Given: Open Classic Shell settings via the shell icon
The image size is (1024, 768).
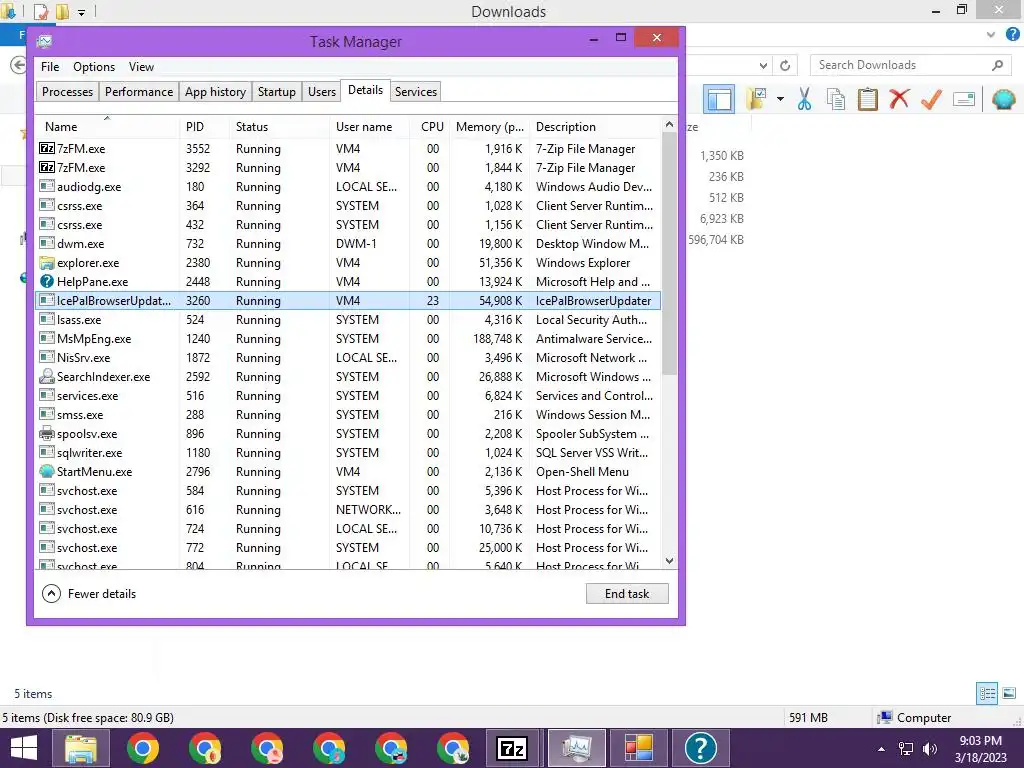Looking at the screenshot, I should pos(1004,99).
